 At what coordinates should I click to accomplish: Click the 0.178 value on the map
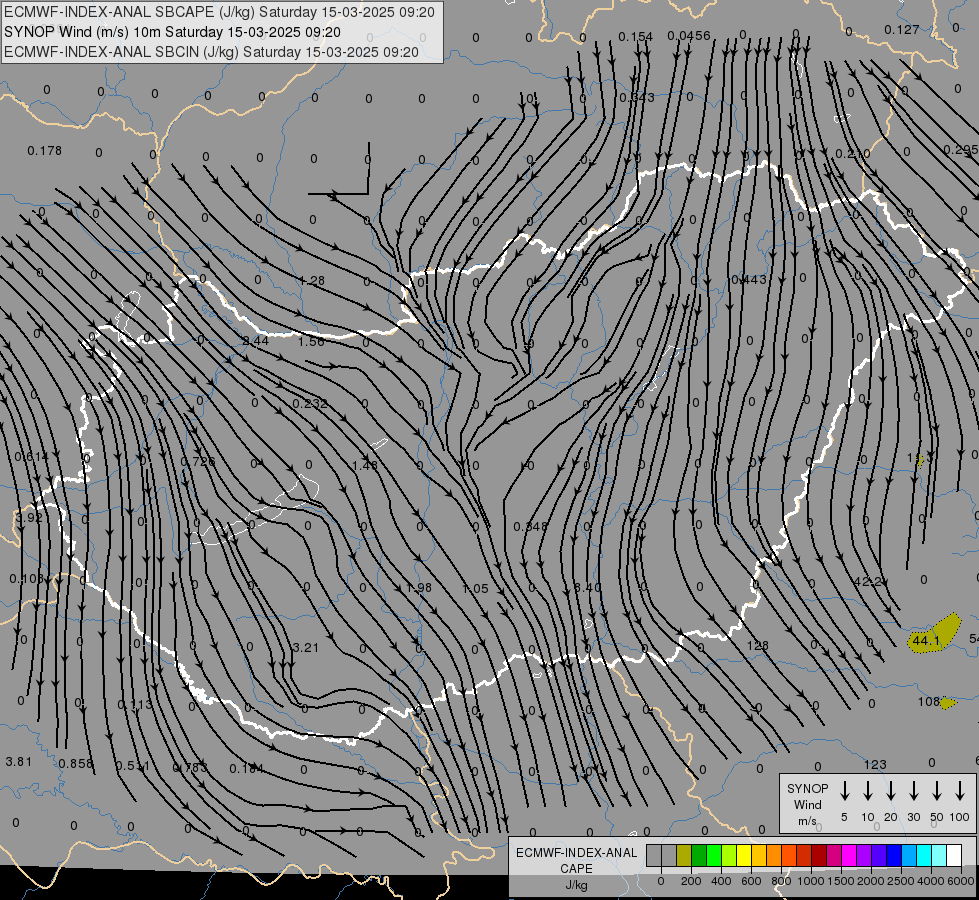tap(44, 151)
